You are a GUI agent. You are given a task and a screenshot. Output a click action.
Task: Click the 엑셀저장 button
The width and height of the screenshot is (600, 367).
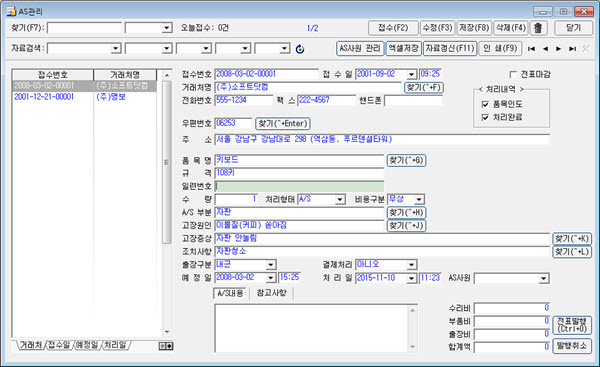tap(404, 49)
